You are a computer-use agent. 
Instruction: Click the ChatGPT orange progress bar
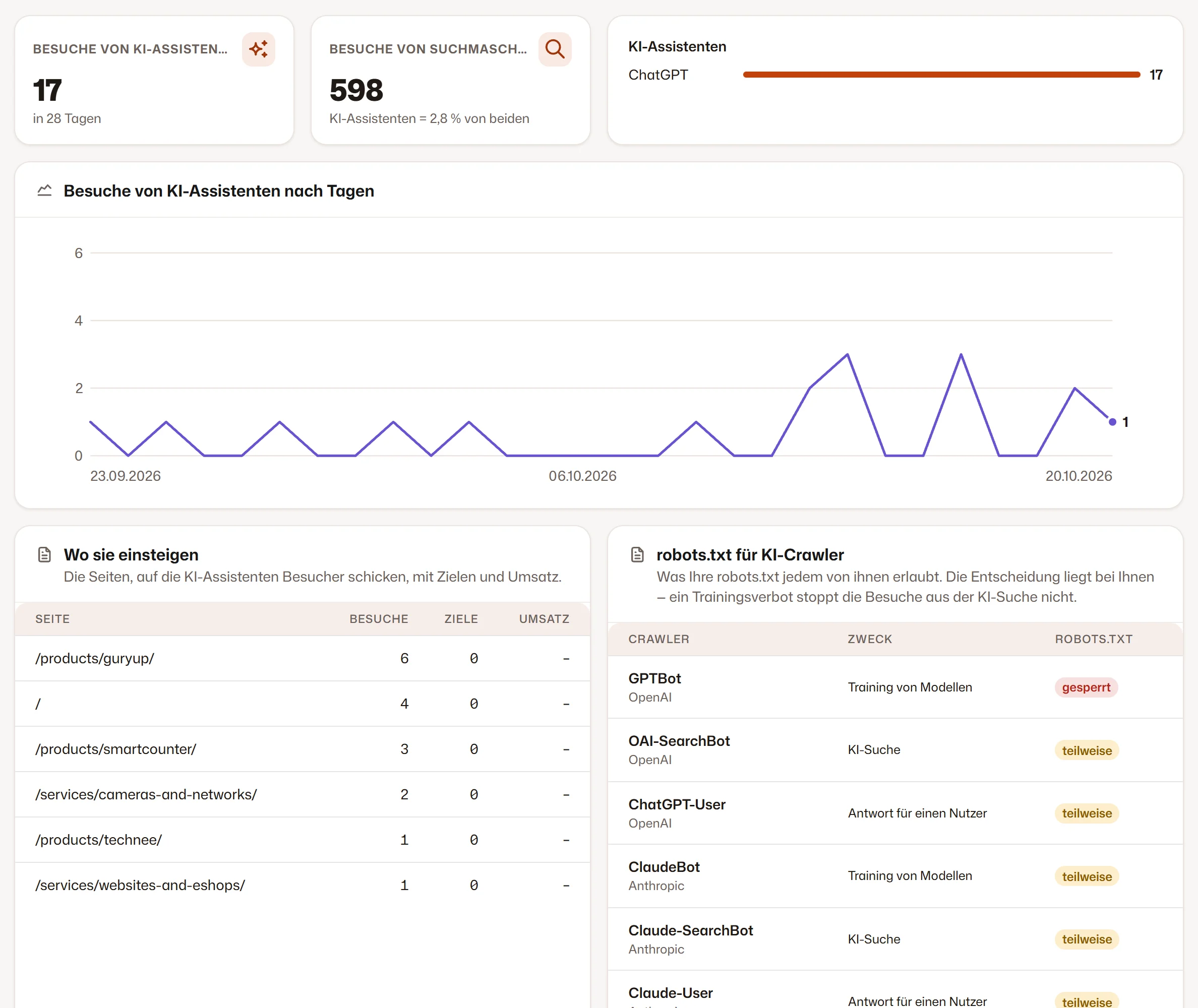tap(941, 75)
